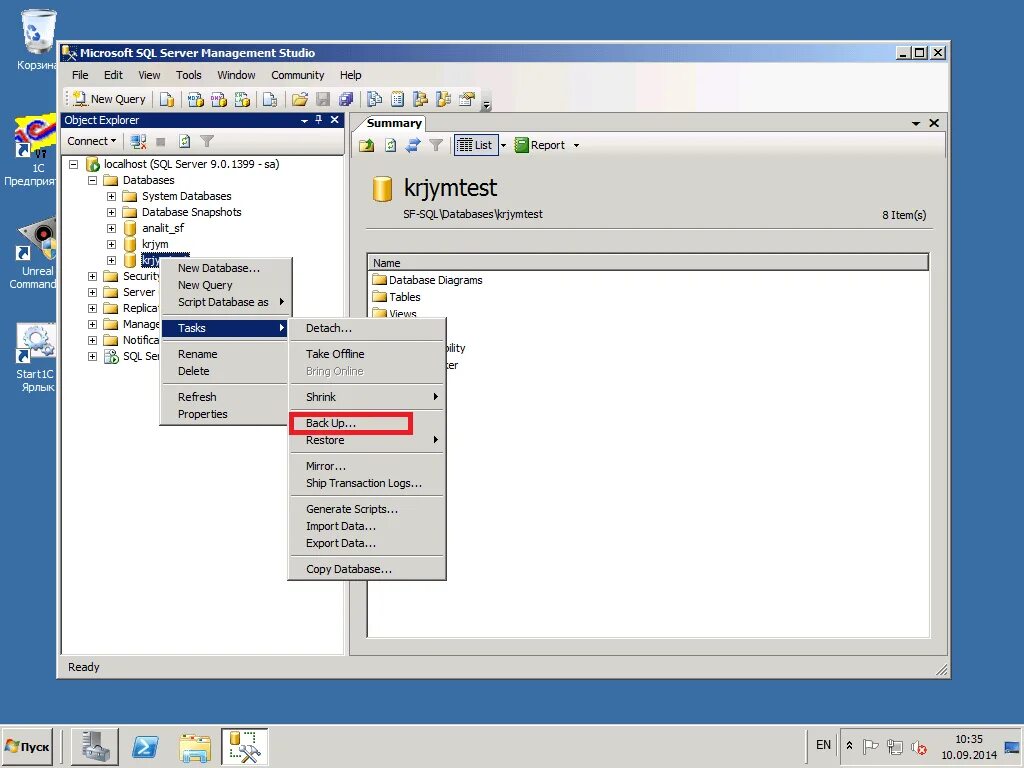This screenshot has height=768, width=1024.
Task: Open Tables folder in Summary list
Action: pos(396,297)
